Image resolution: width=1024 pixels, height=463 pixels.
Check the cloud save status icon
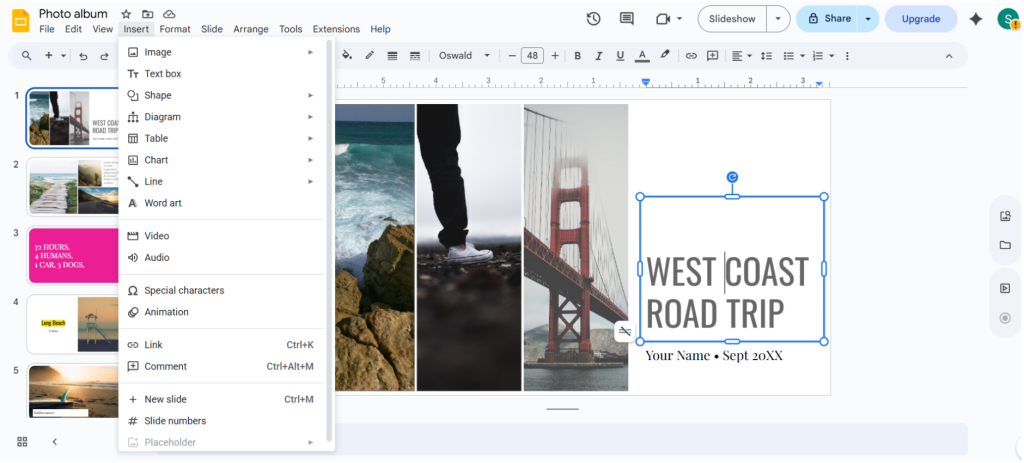coord(169,14)
